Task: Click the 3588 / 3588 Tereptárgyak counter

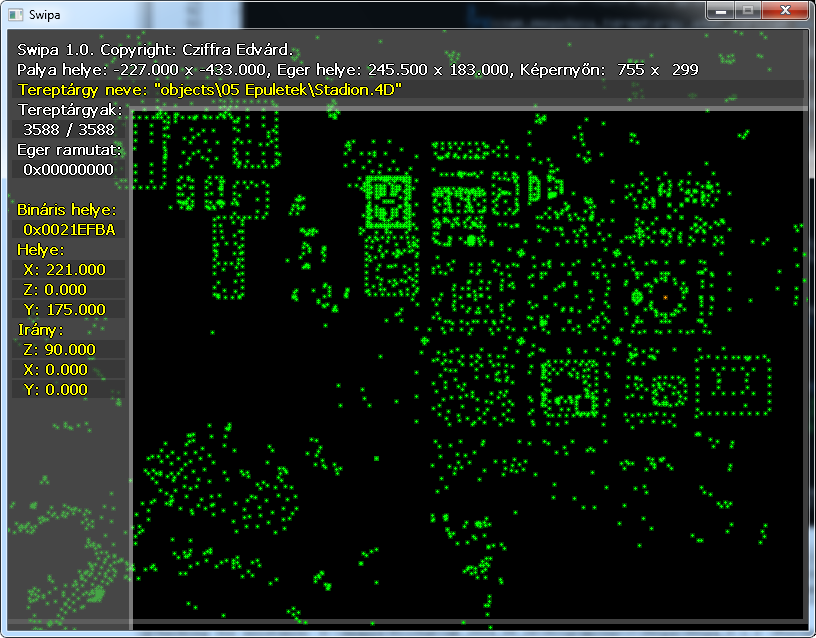Action: click(x=68, y=130)
